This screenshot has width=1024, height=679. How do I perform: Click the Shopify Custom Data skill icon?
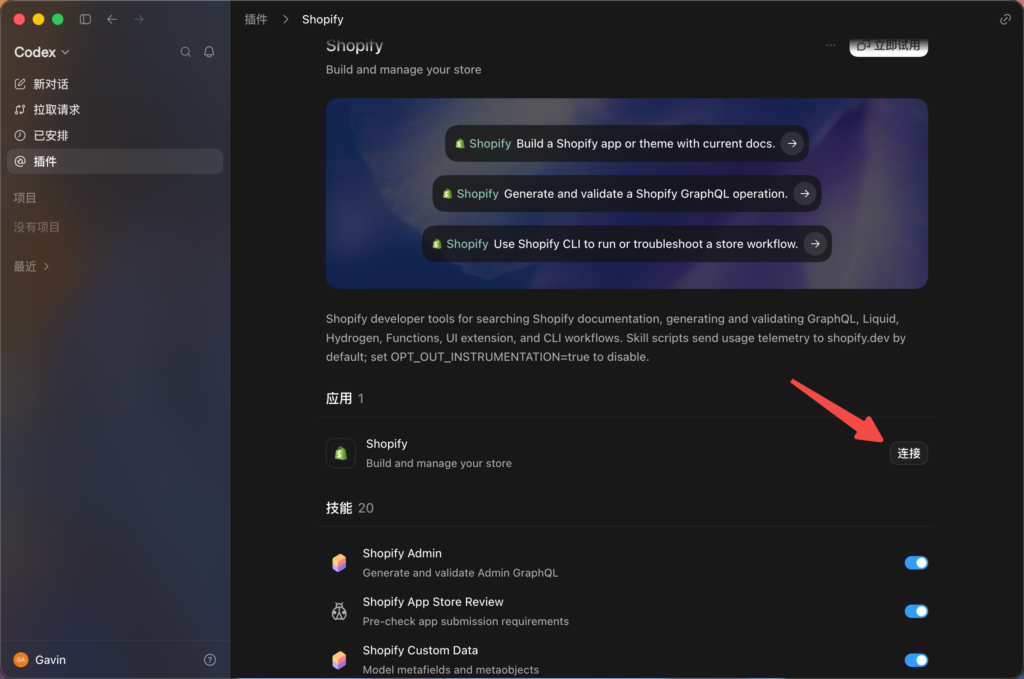pyautogui.click(x=339, y=659)
